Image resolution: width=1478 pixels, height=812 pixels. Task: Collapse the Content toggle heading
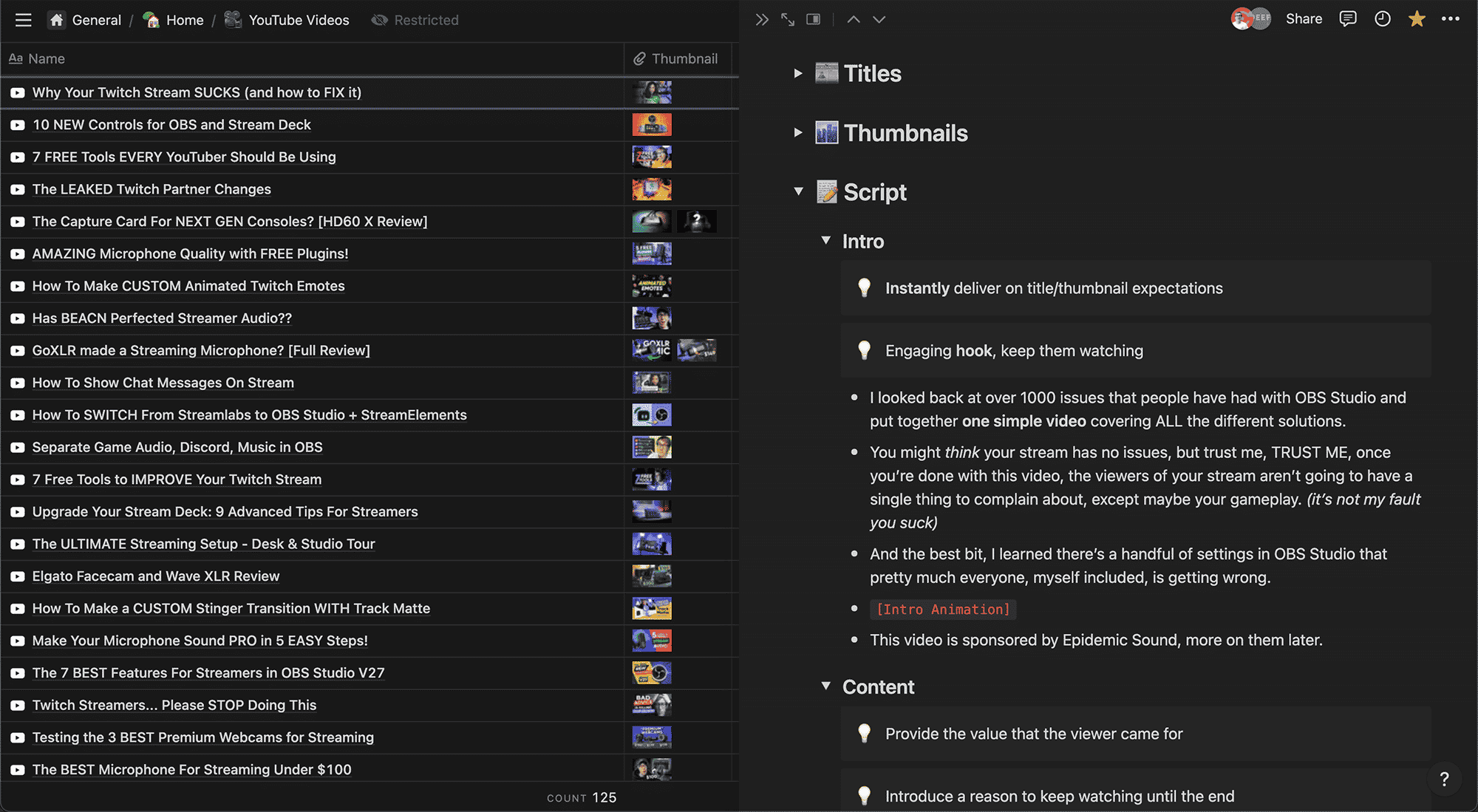click(x=826, y=686)
